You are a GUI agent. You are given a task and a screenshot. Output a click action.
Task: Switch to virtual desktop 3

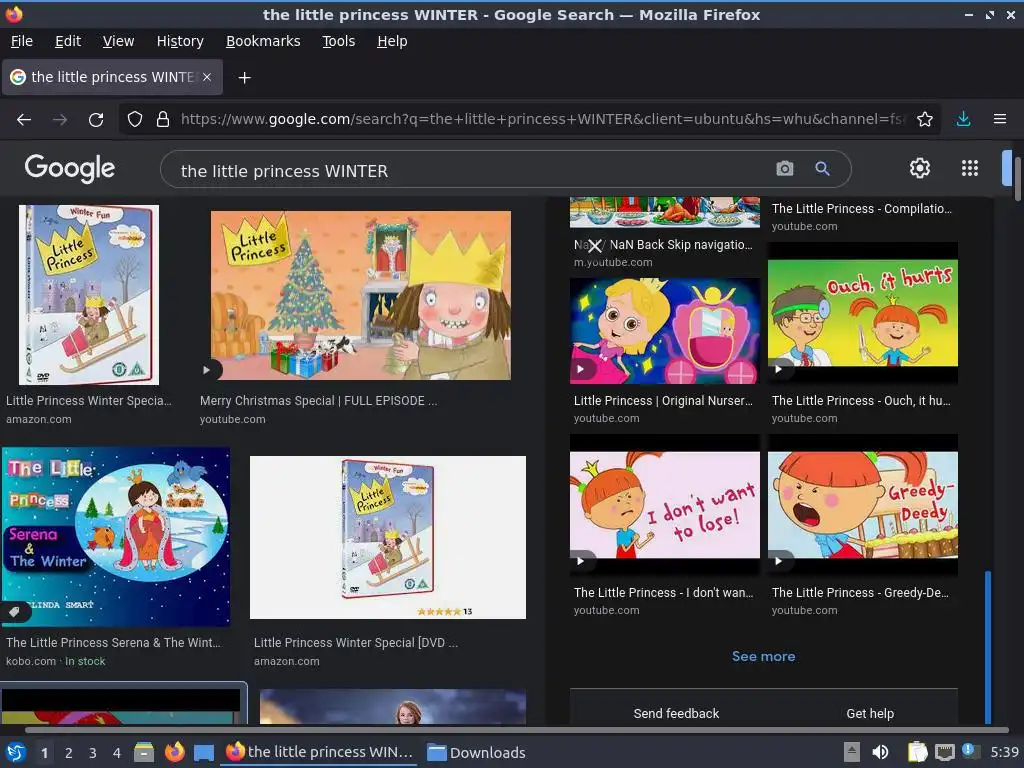(x=93, y=753)
